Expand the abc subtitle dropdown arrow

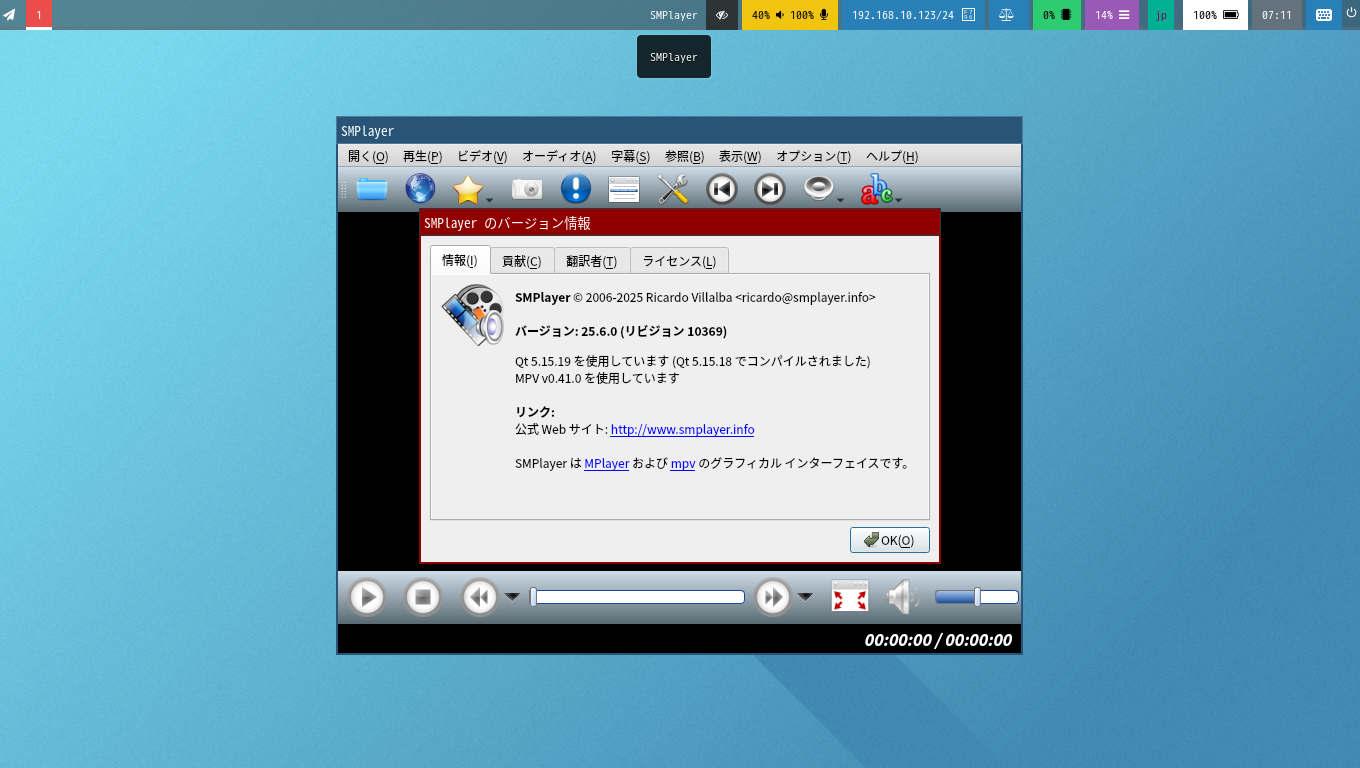[899, 200]
